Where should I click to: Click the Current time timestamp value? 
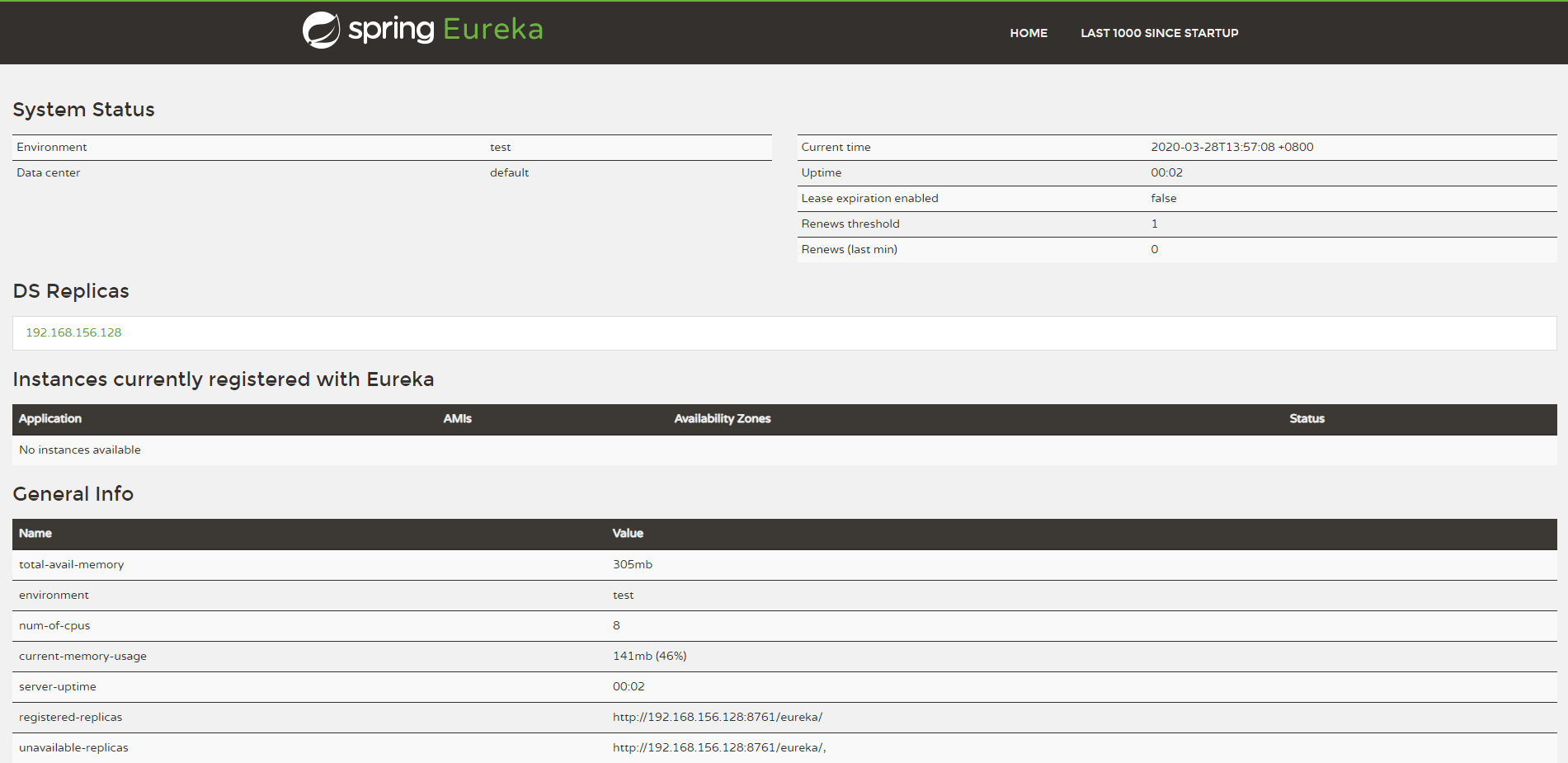coord(1231,148)
